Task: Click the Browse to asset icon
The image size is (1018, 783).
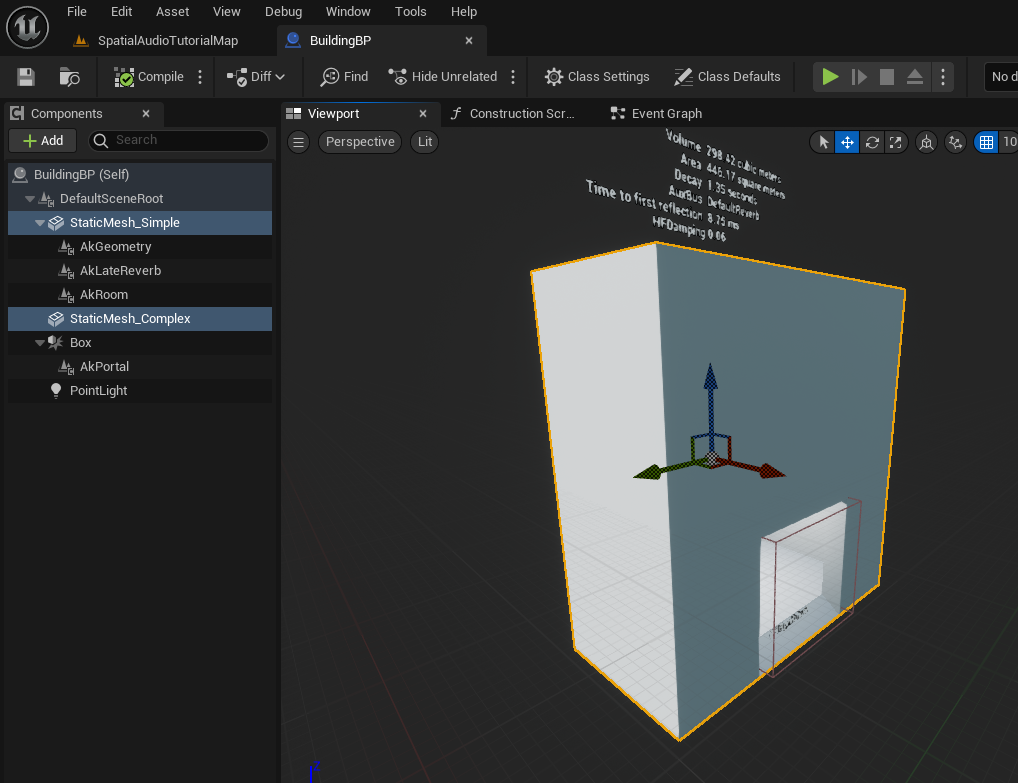Action: click(69, 77)
